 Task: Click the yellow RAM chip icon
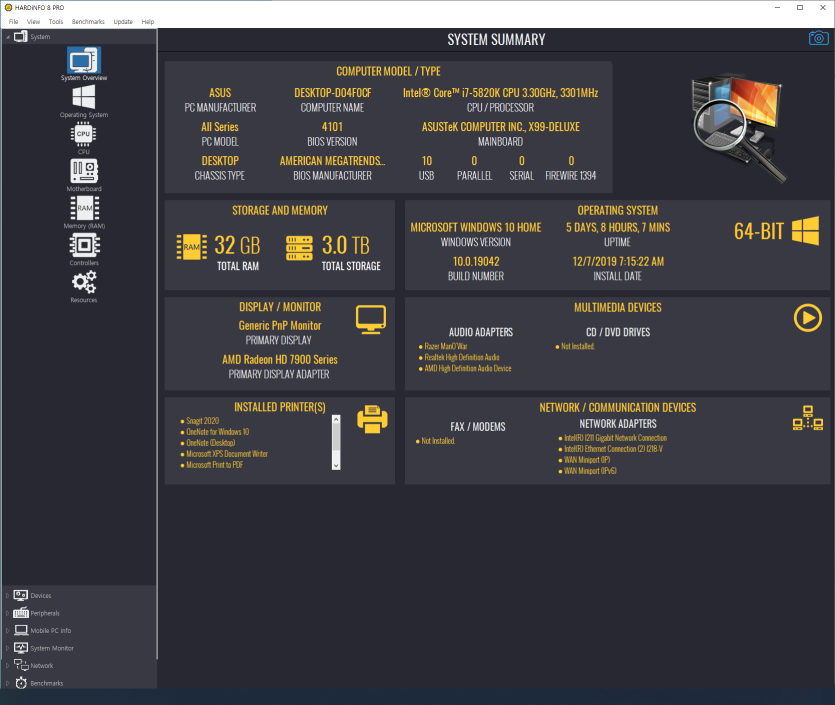pyautogui.click(x=192, y=247)
